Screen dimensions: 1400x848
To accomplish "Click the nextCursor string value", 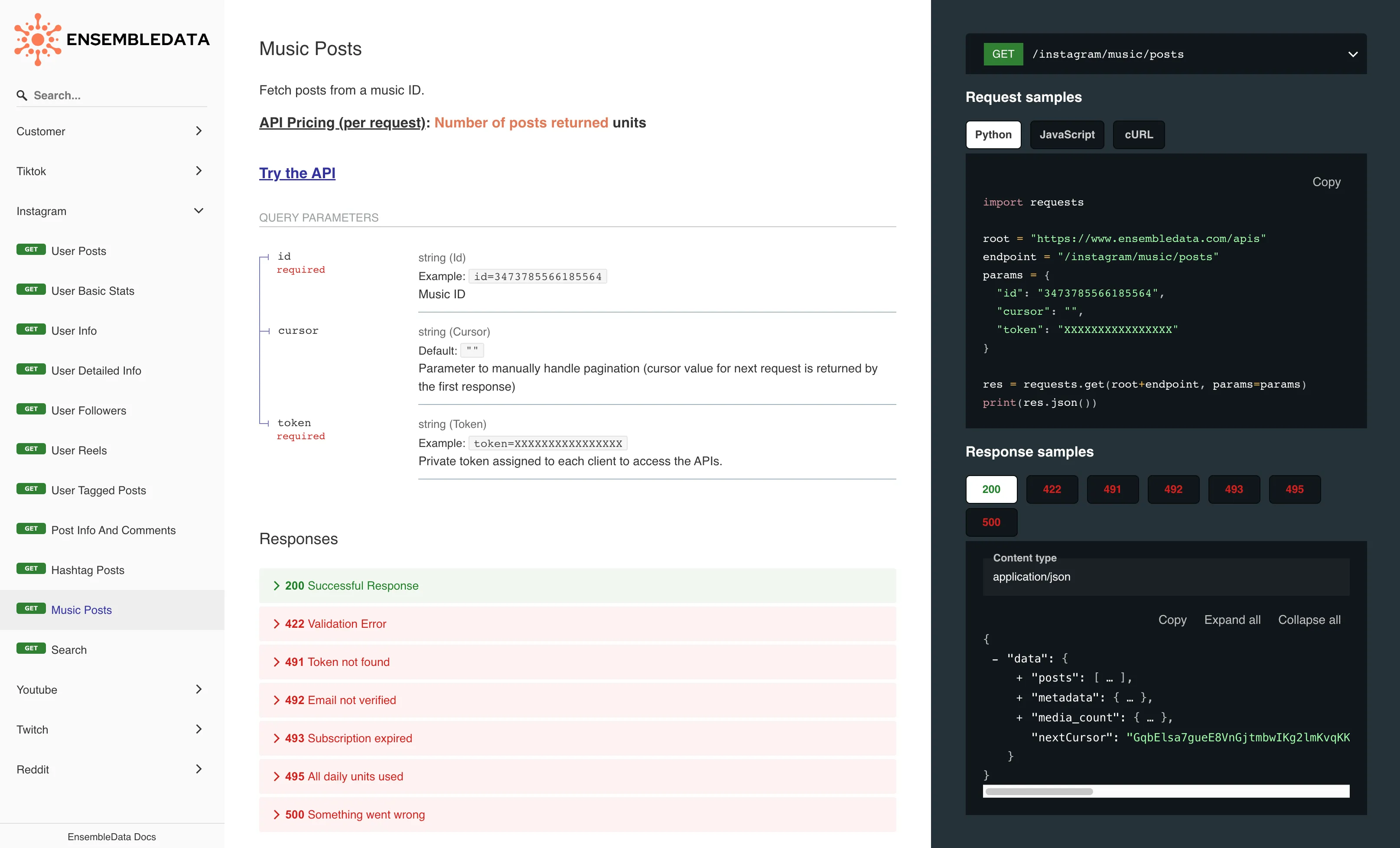I will 1237,737.
